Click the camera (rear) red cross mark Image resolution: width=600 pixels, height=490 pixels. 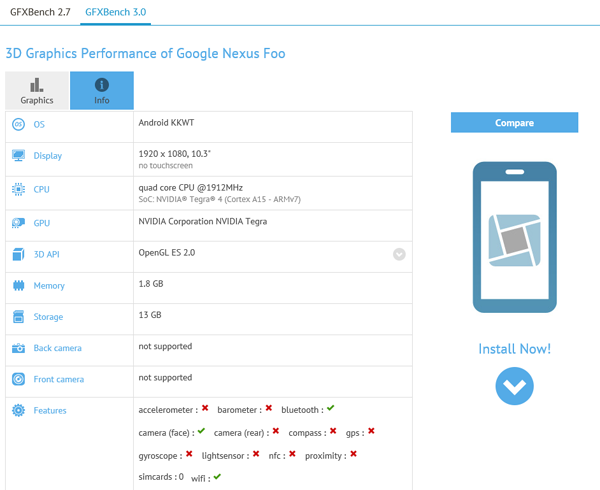276,431
